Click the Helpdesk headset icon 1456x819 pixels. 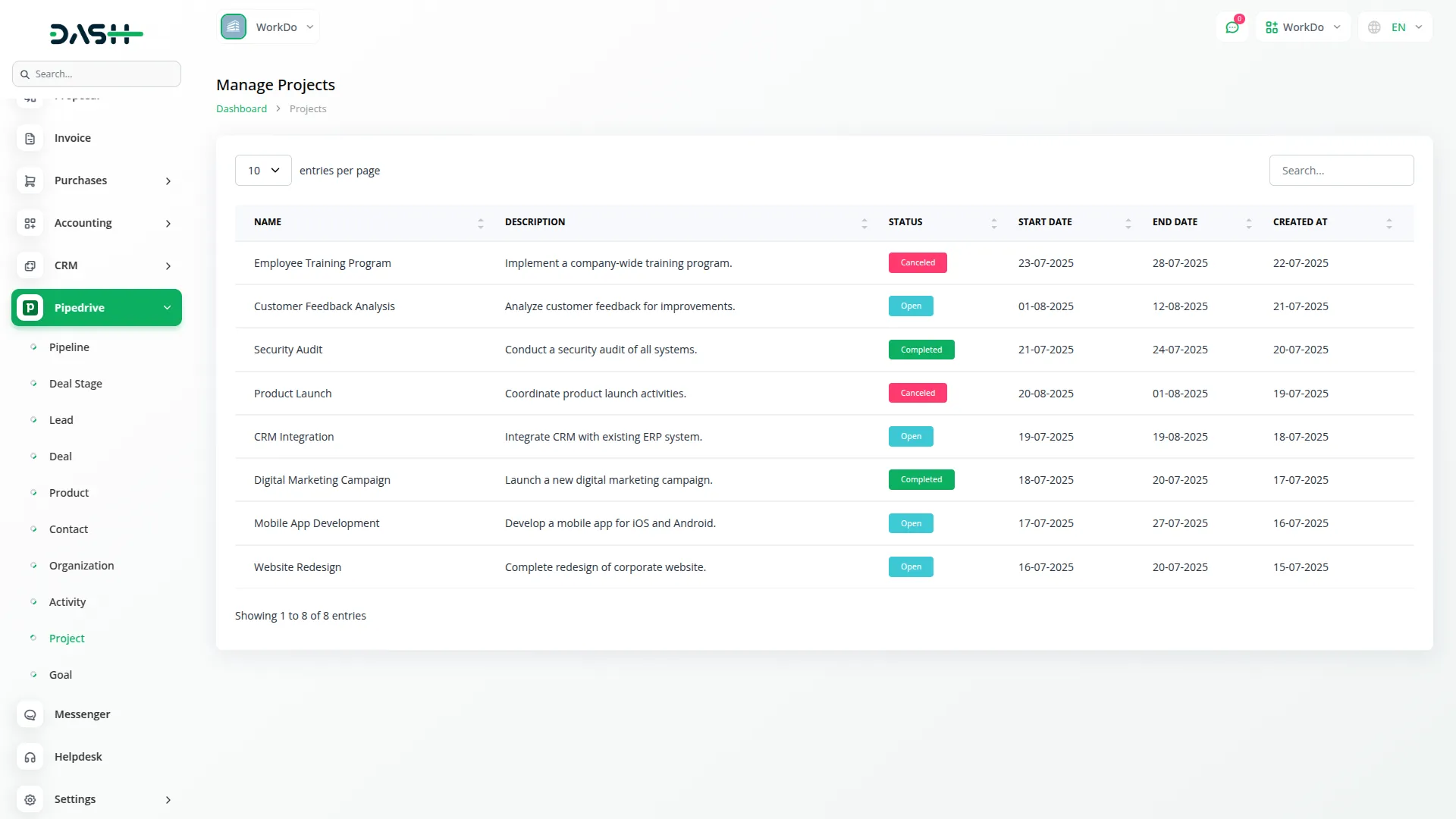30,757
